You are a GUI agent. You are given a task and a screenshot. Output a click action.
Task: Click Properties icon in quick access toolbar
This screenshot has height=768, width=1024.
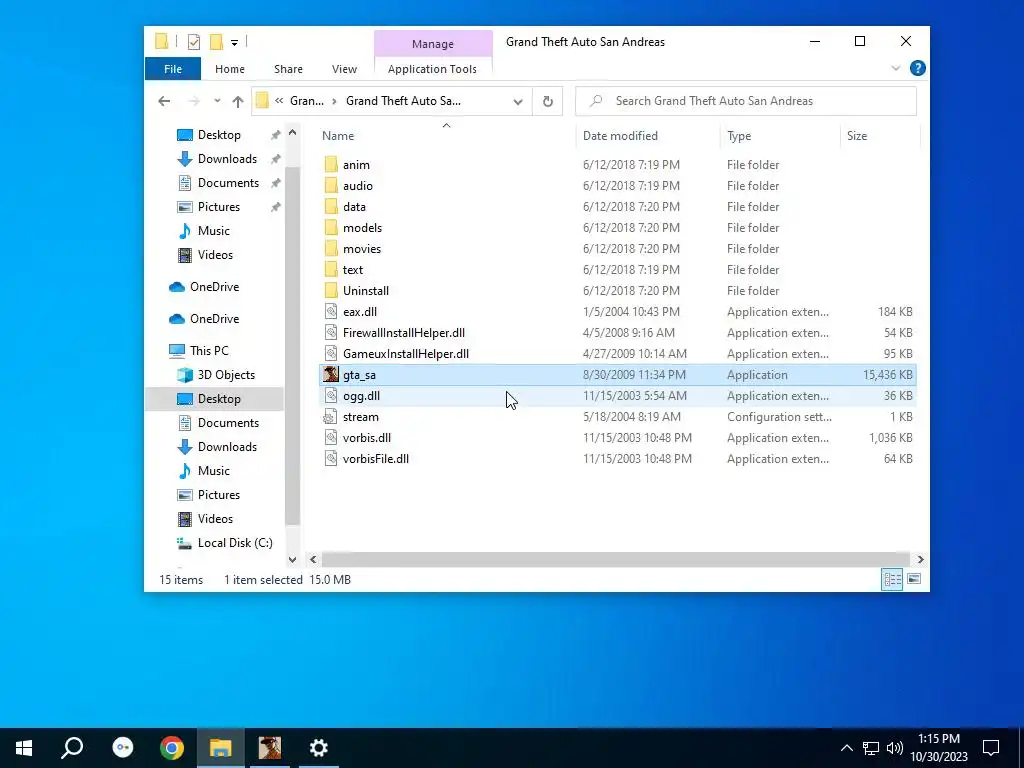[x=193, y=42]
